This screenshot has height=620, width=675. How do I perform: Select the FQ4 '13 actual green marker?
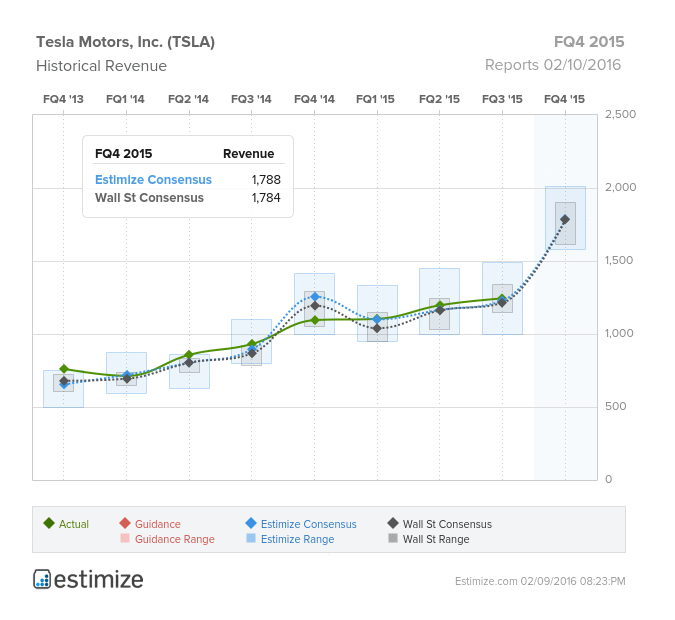pos(64,369)
